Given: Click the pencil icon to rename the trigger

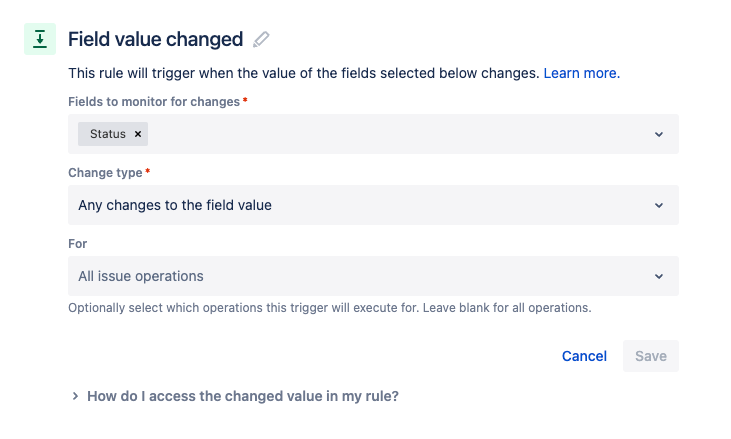Looking at the screenshot, I should pyautogui.click(x=261, y=39).
